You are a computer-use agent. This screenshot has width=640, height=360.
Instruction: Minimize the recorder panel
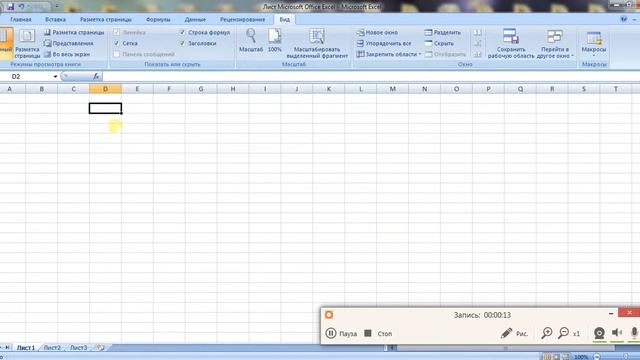coord(611,313)
